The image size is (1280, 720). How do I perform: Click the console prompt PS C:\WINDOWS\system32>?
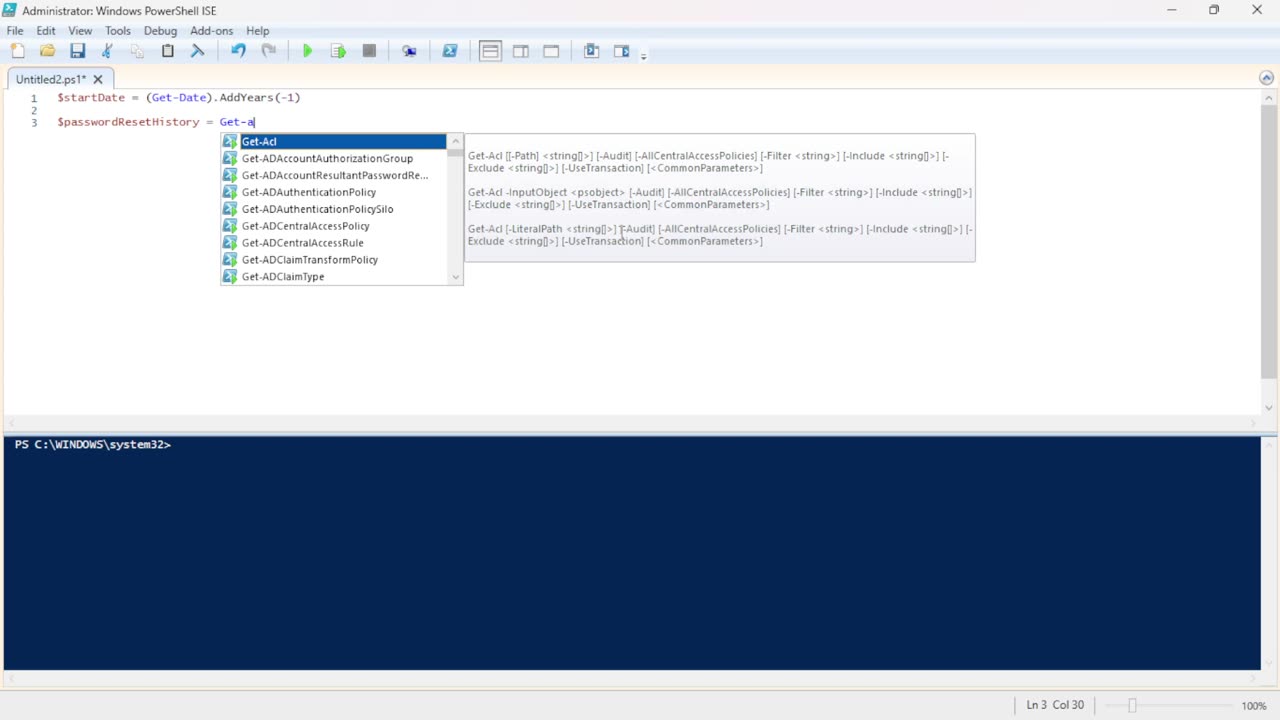click(92, 445)
